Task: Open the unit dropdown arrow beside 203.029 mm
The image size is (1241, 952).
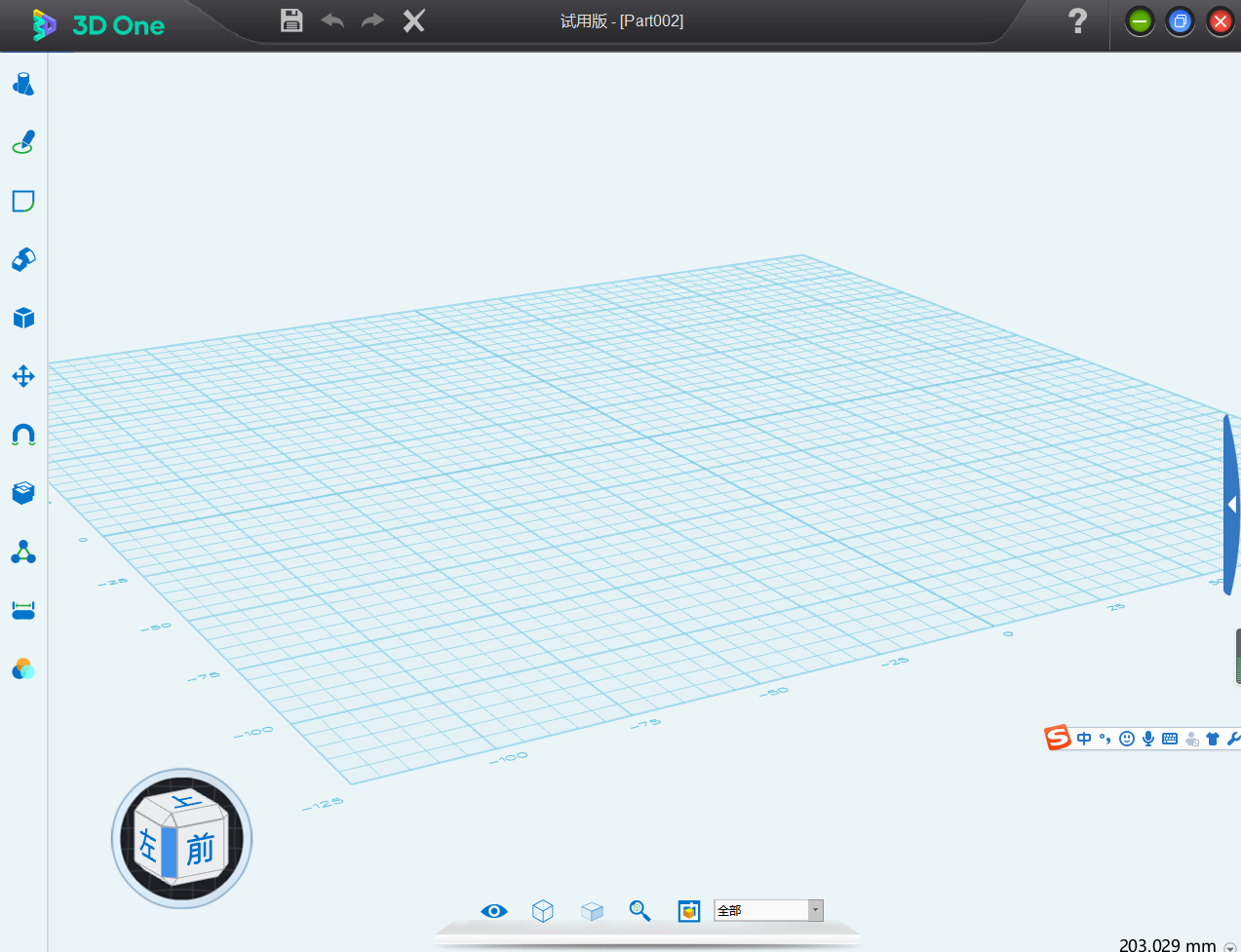Action: click(x=1230, y=947)
